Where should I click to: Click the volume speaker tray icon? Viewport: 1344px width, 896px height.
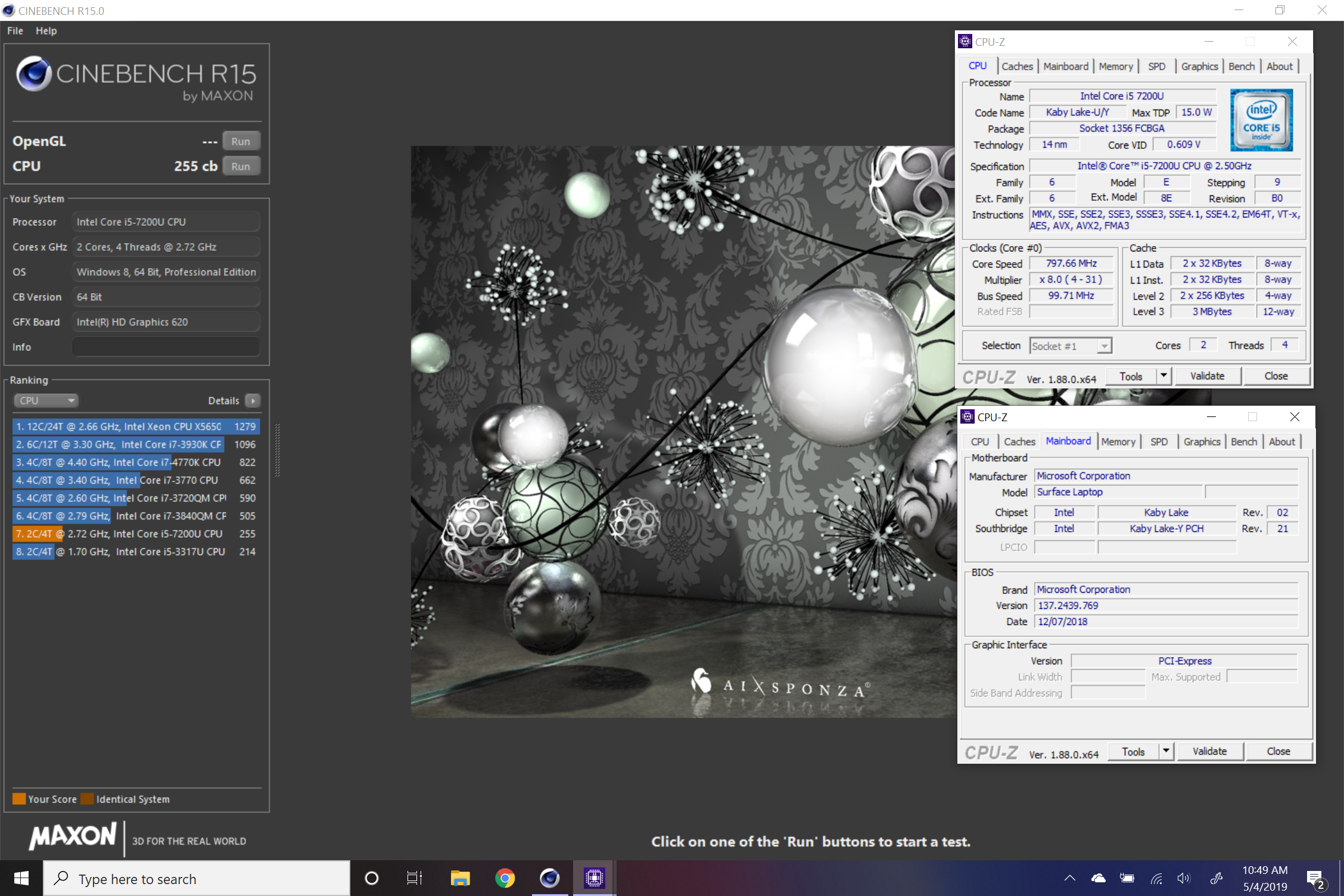point(1184,878)
